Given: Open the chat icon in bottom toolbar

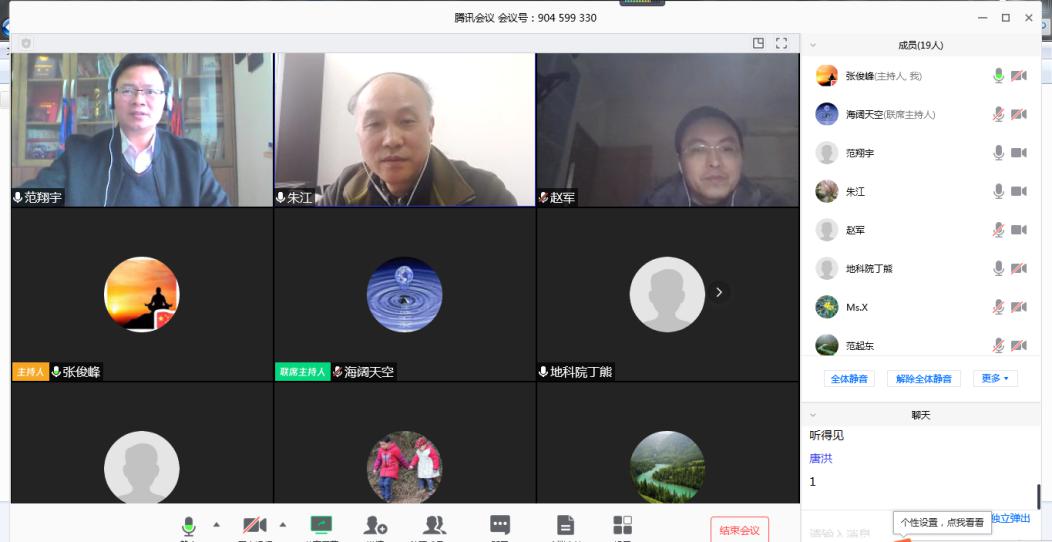Looking at the screenshot, I should 500,525.
